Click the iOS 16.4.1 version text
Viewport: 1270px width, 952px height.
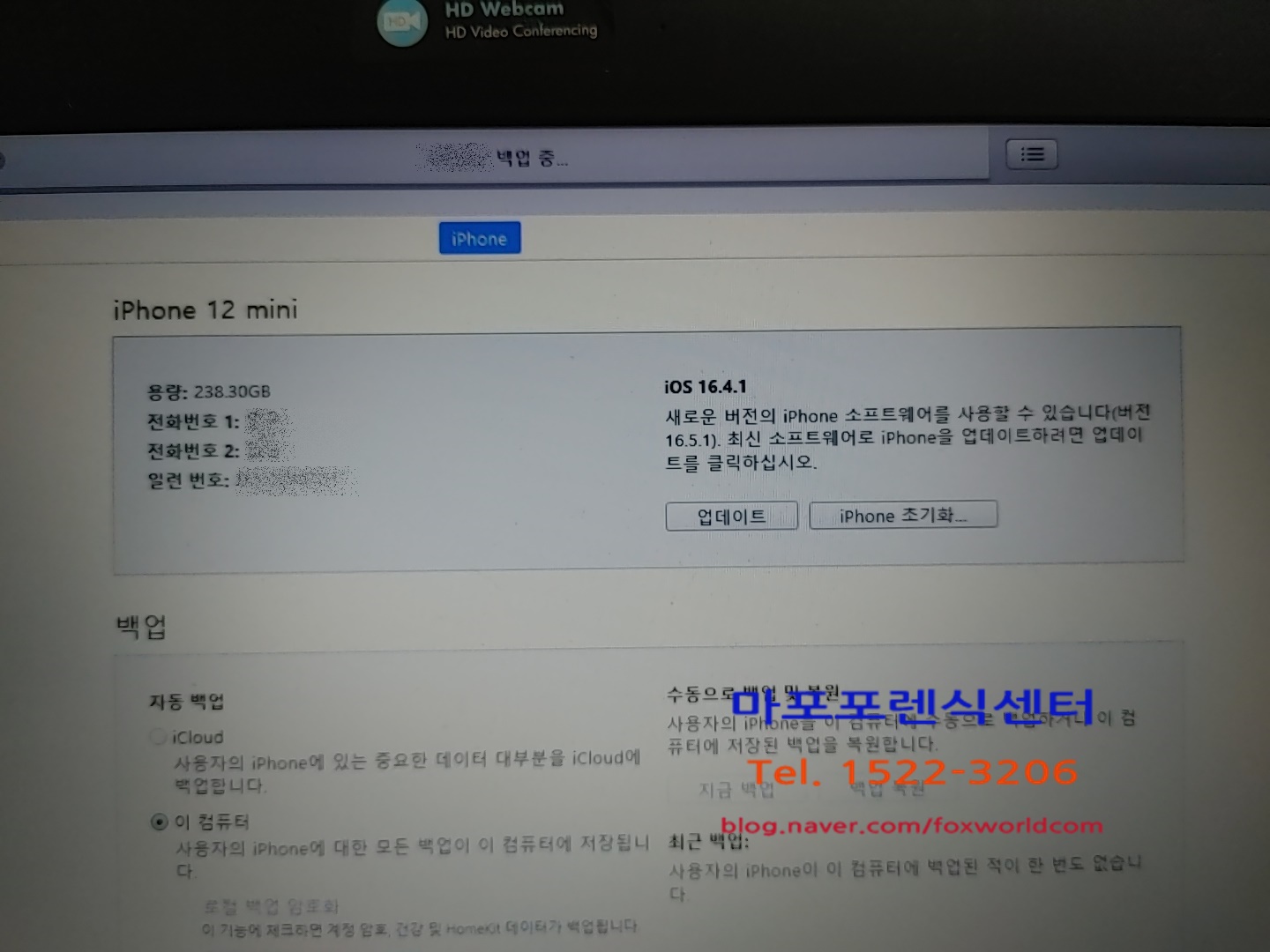click(706, 386)
